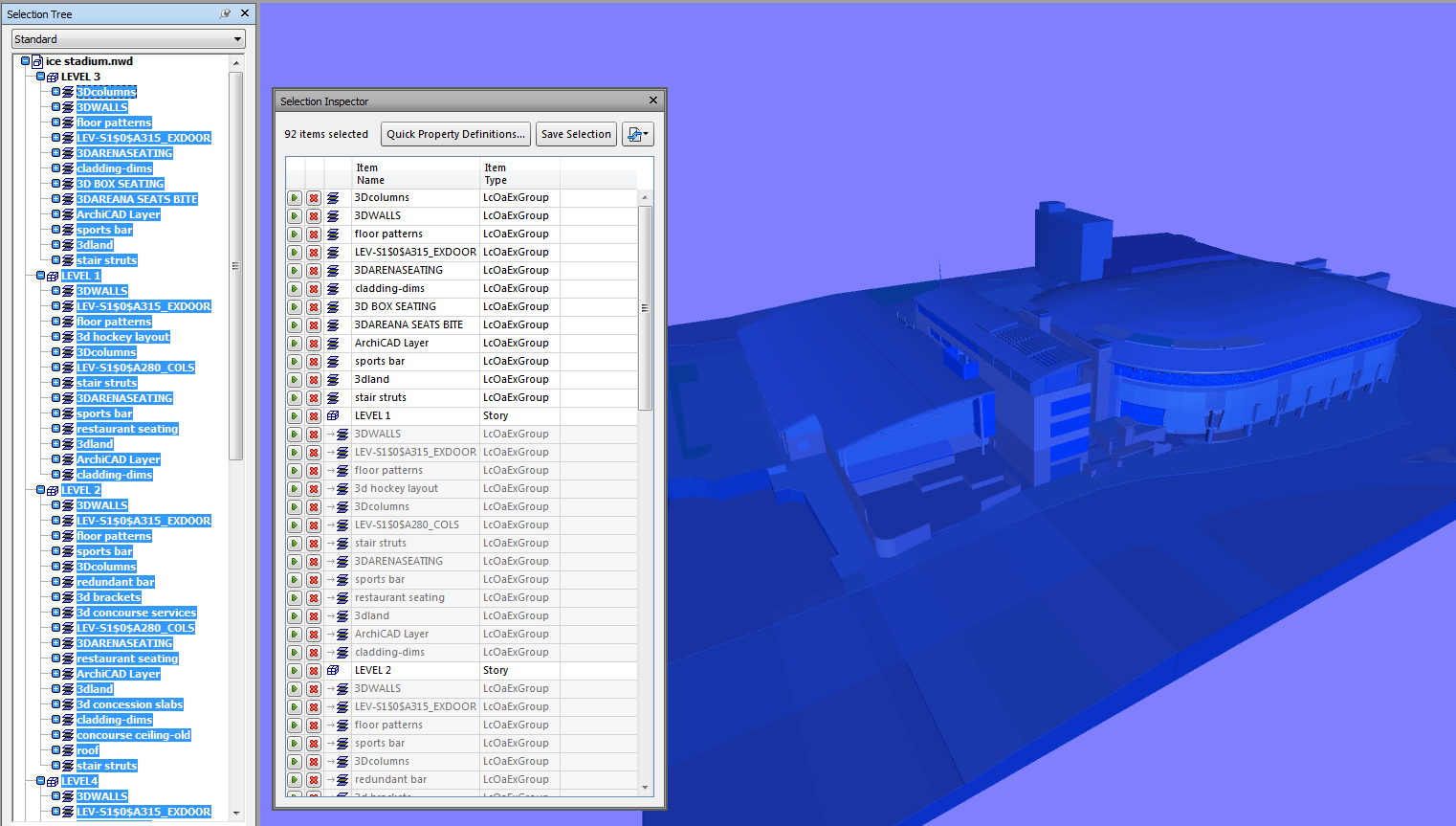This screenshot has height=826, width=1456.
Task: Expand the 3d hockey layout tree node
Action: 55,337
